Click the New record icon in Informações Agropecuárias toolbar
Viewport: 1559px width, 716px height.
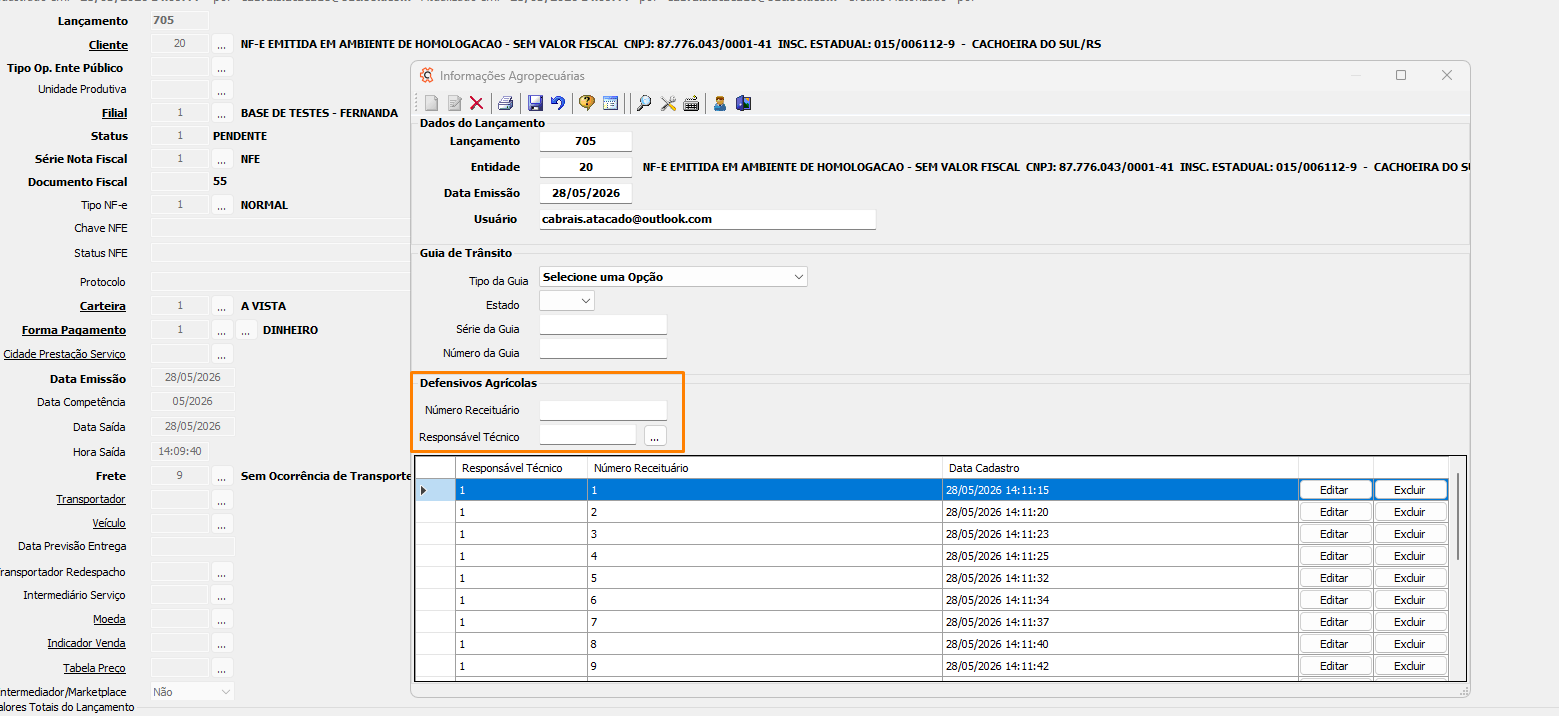431,103
